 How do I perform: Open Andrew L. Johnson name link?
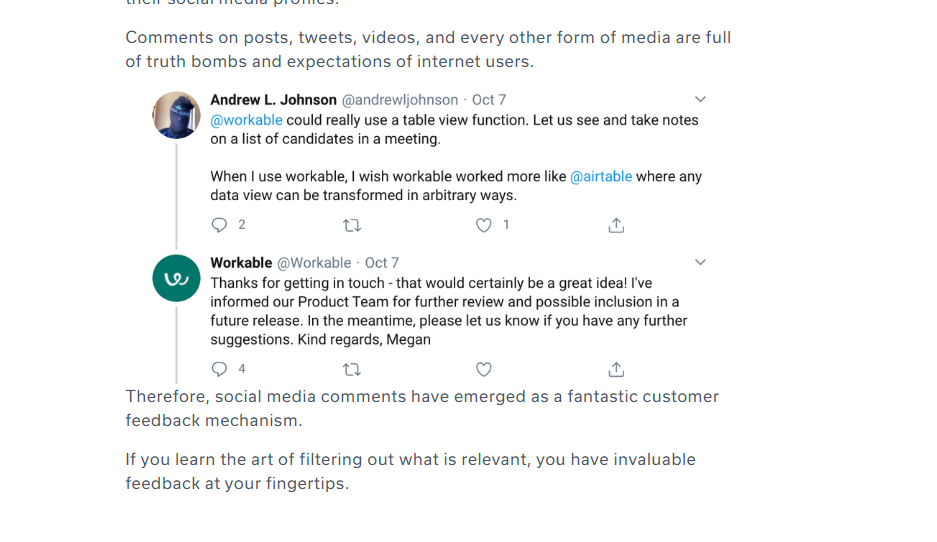274,100
